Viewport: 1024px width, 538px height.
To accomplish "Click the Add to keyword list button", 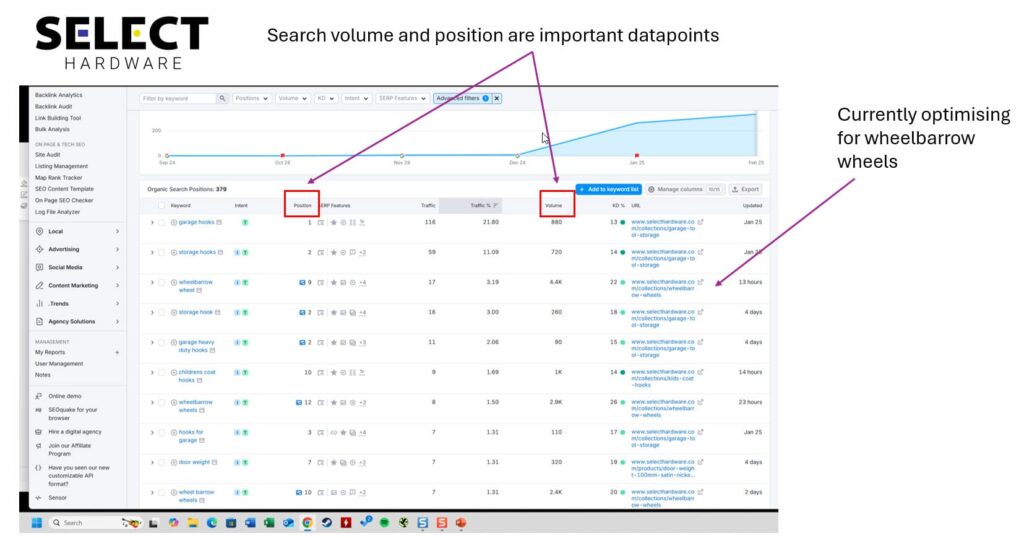I will 608,189.
